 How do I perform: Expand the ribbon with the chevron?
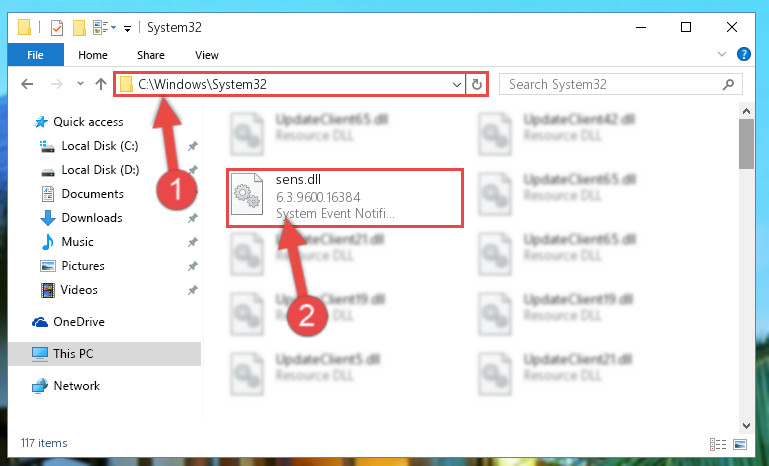click(x=722, y=54)
